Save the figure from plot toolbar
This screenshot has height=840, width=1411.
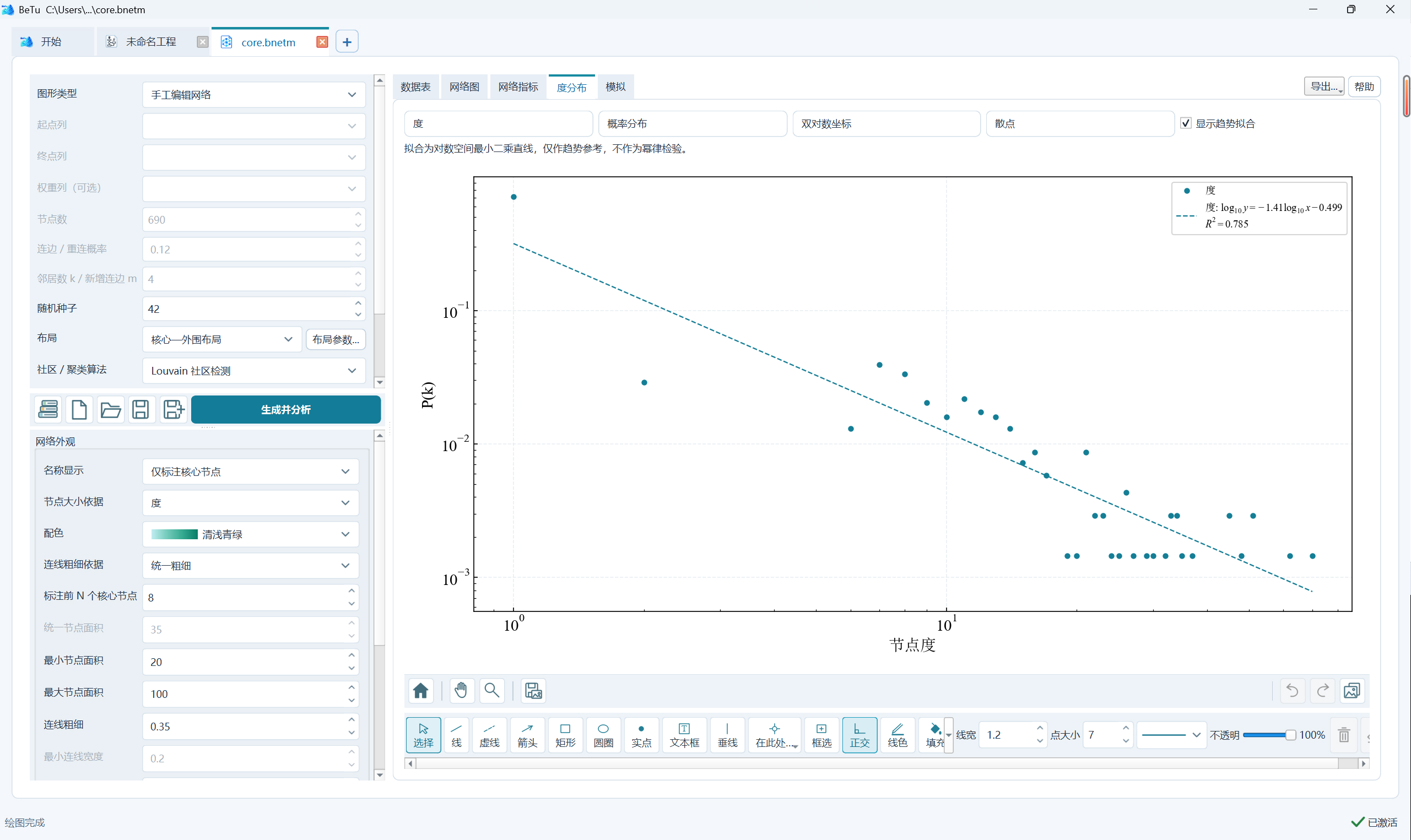point(533,691)
